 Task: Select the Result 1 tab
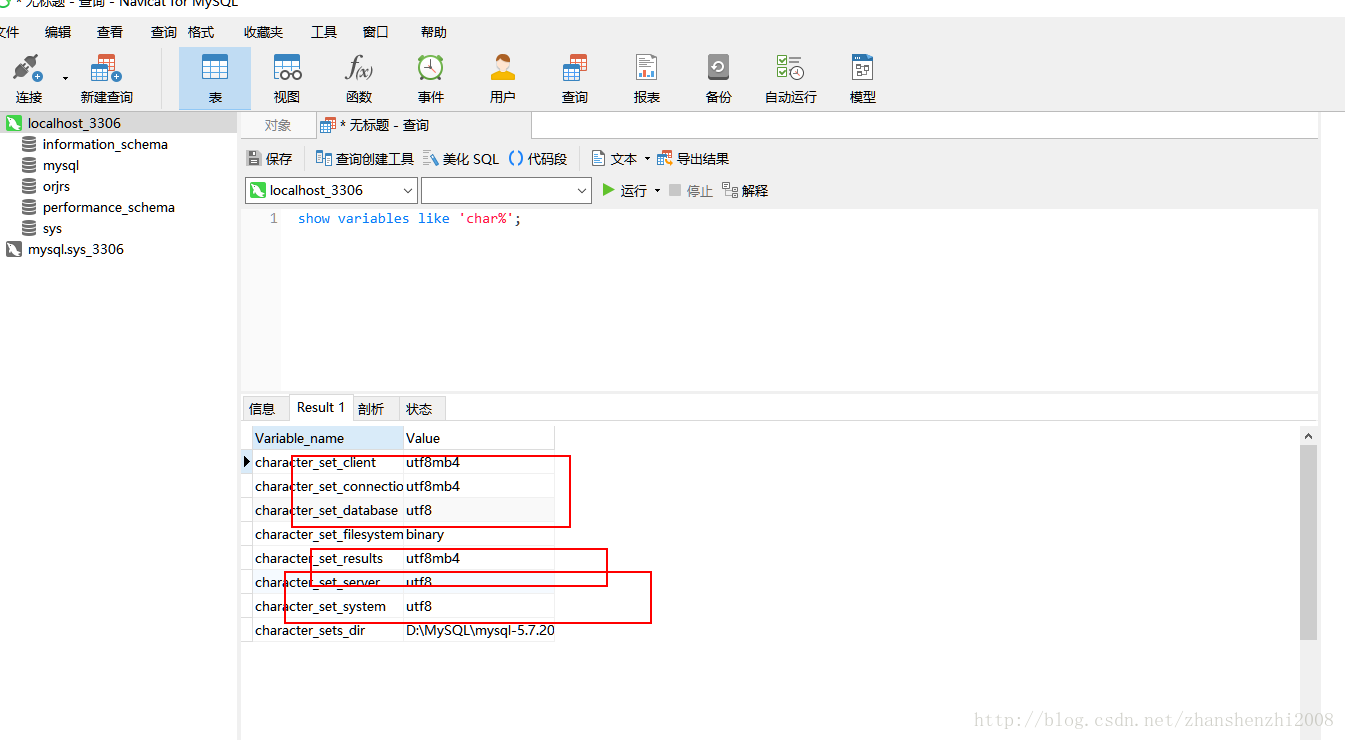pos(321,407)
